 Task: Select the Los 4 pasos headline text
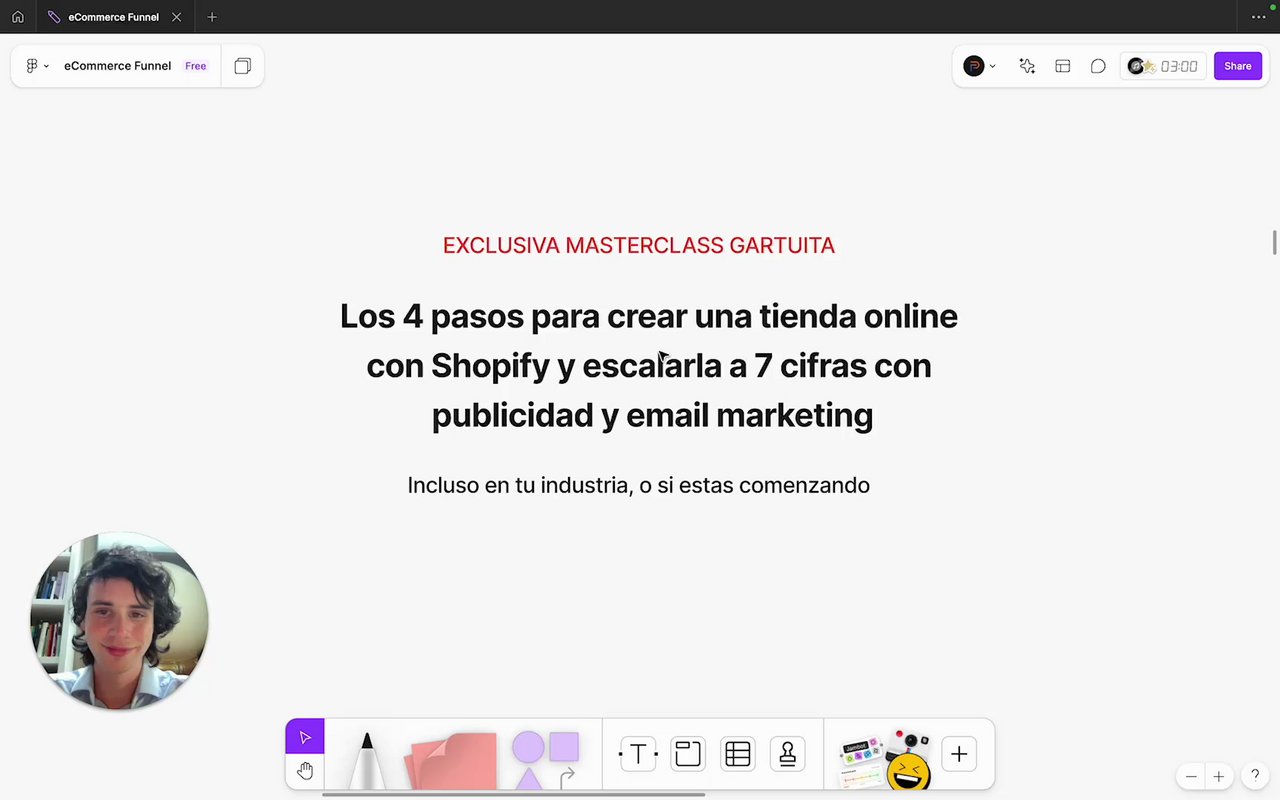pos(648,365)
